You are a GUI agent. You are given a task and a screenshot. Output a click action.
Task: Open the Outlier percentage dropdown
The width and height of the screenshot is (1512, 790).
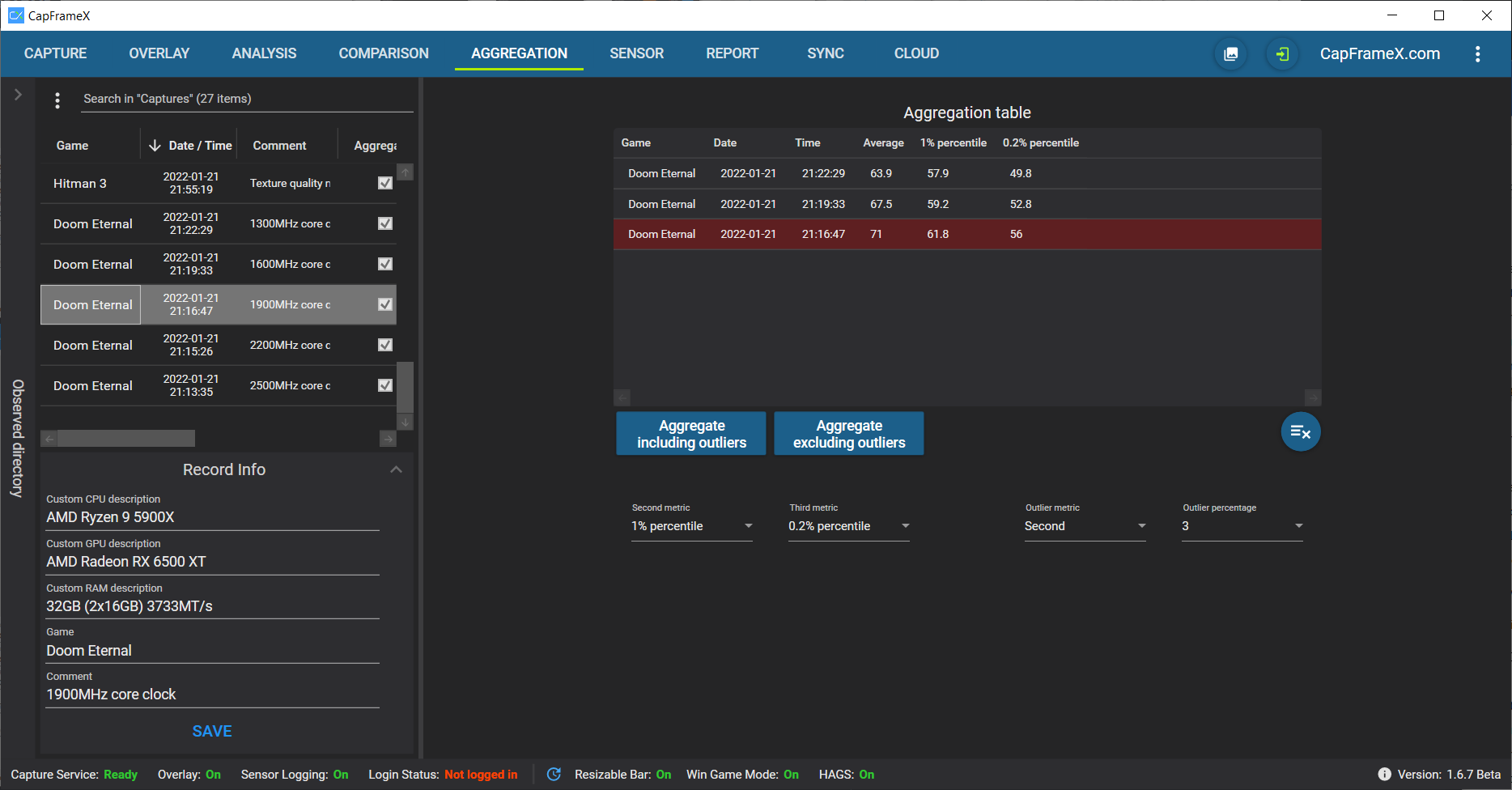(x=1242, y=526)
